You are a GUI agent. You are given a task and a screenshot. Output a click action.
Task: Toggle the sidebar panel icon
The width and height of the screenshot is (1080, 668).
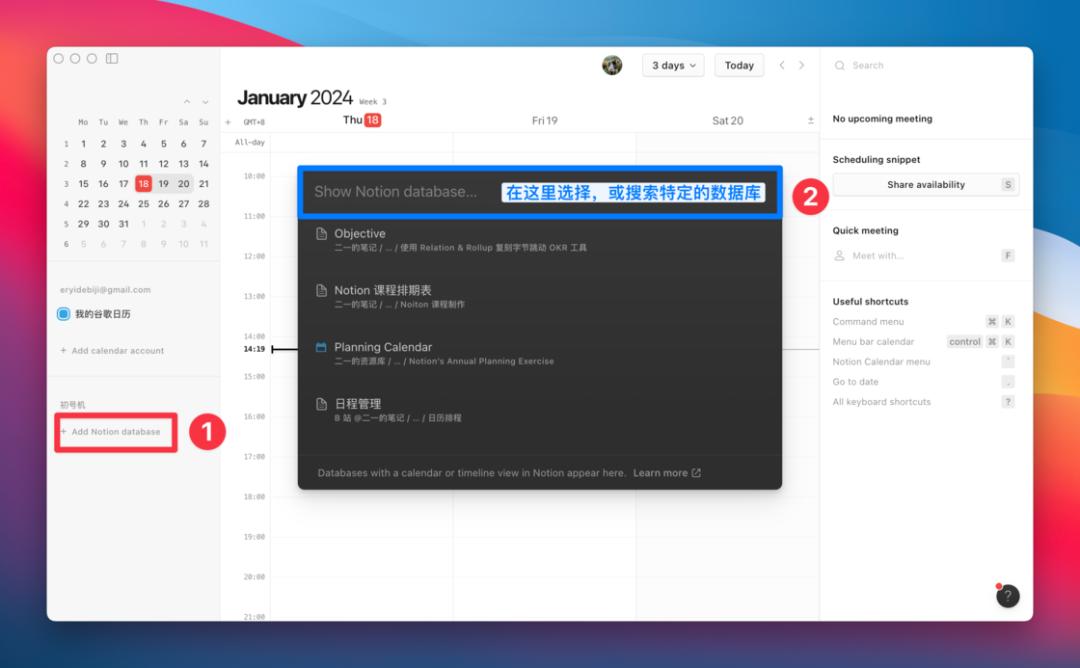click(112, 59)
